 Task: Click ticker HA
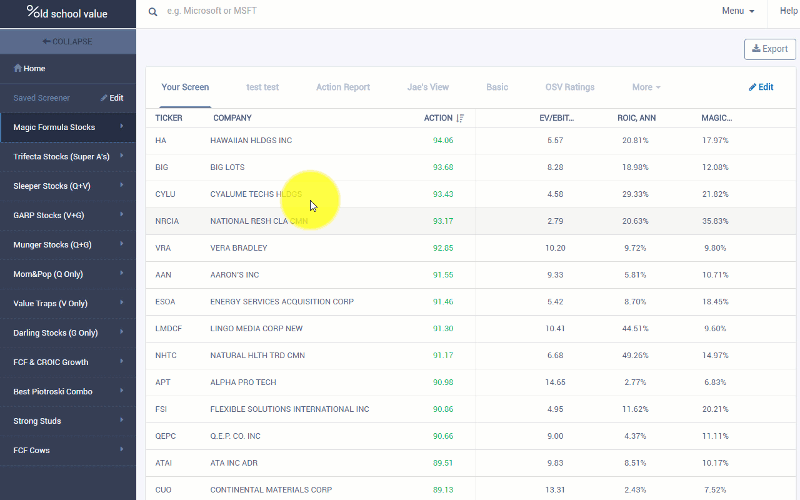161,140
